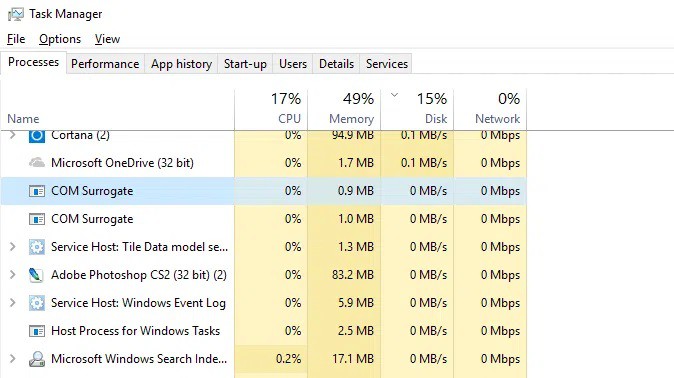Viewport: 674px width, 378px height.
Task: Click the Adobe Photoshop CS2 feather icon
Action: (36, 275)
